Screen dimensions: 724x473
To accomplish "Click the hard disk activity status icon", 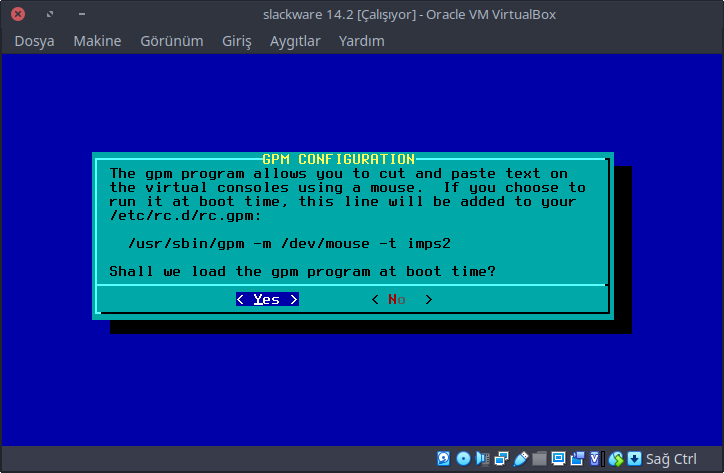I will 443,458.
